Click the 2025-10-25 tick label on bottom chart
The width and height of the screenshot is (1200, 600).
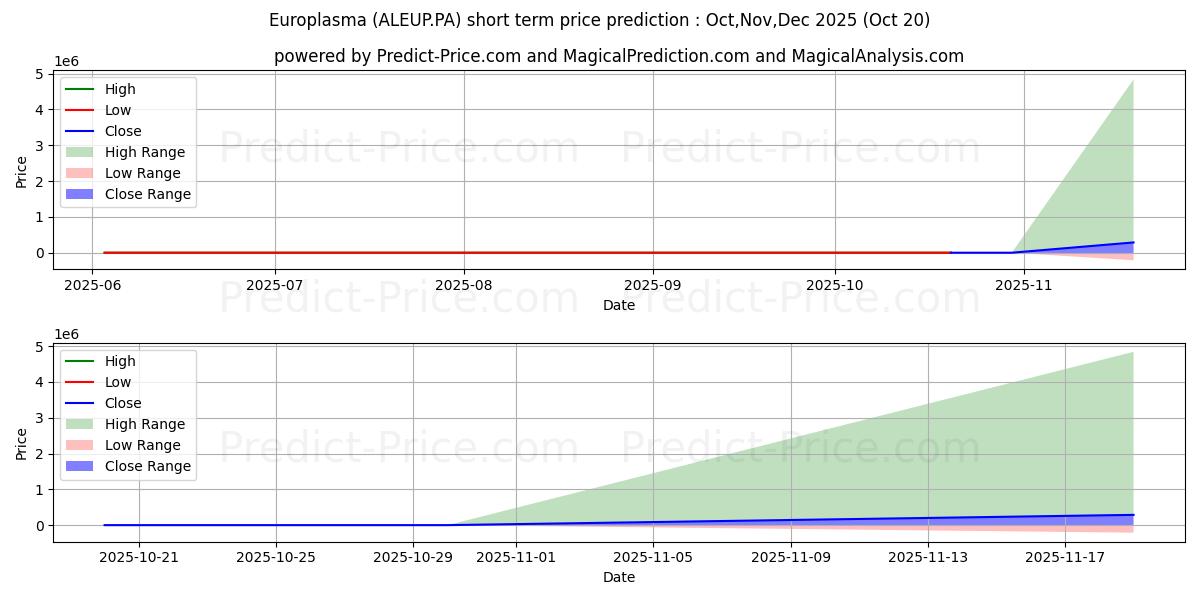276,558
